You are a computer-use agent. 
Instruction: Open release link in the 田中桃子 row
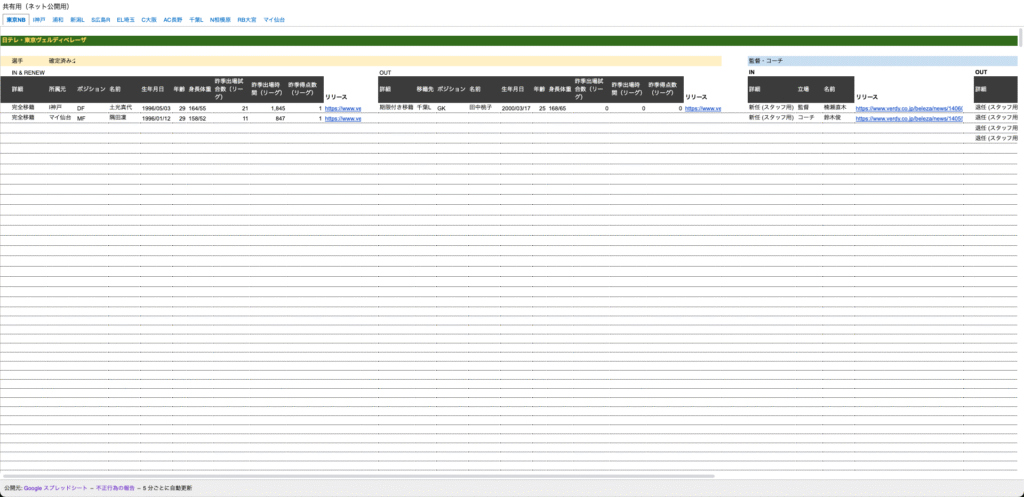pos(703,108)
